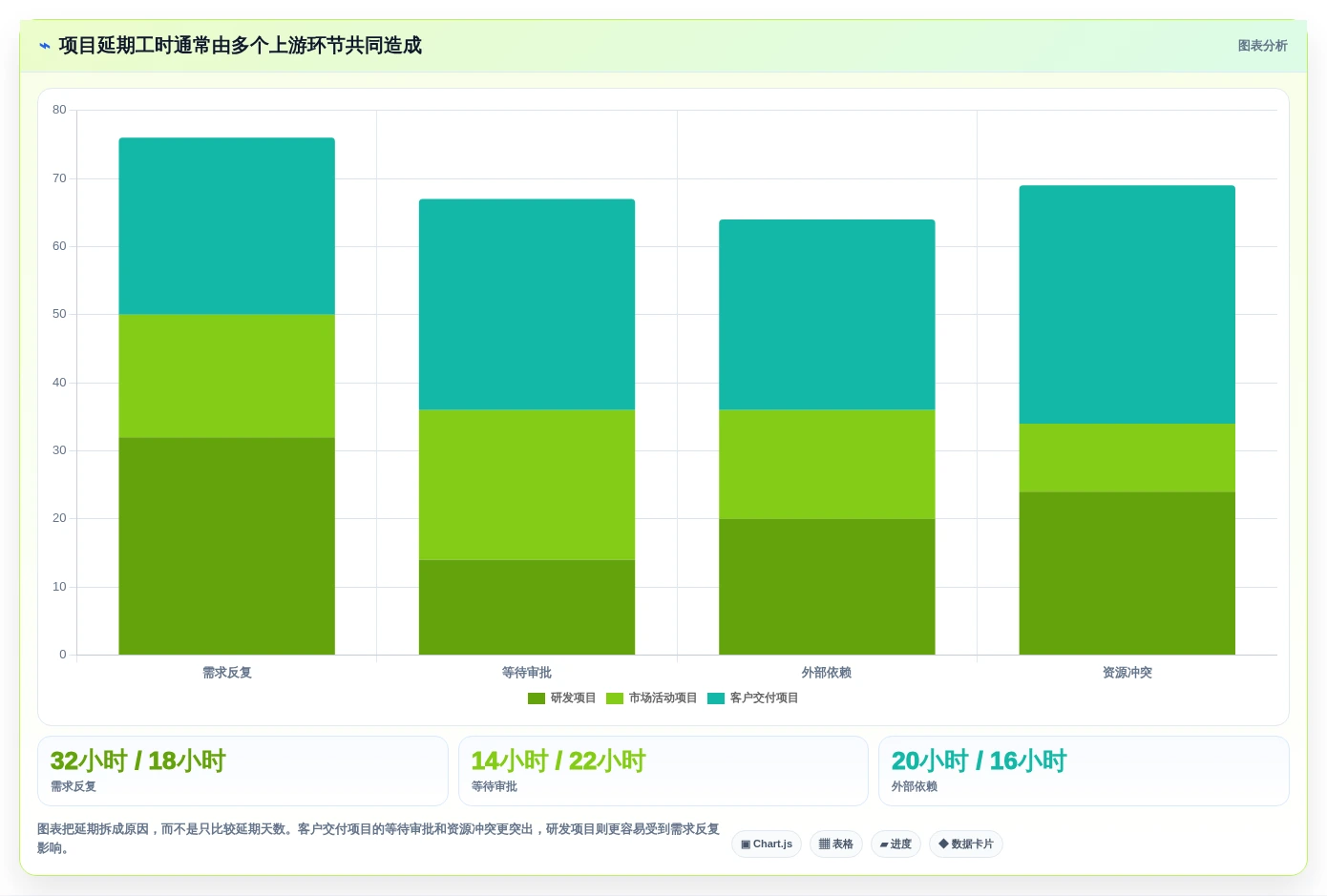Click the 需求反复 dark green bar segment
Image resolution: width=1327 pixels, height=896 pixels.
(x=227, y=546)
